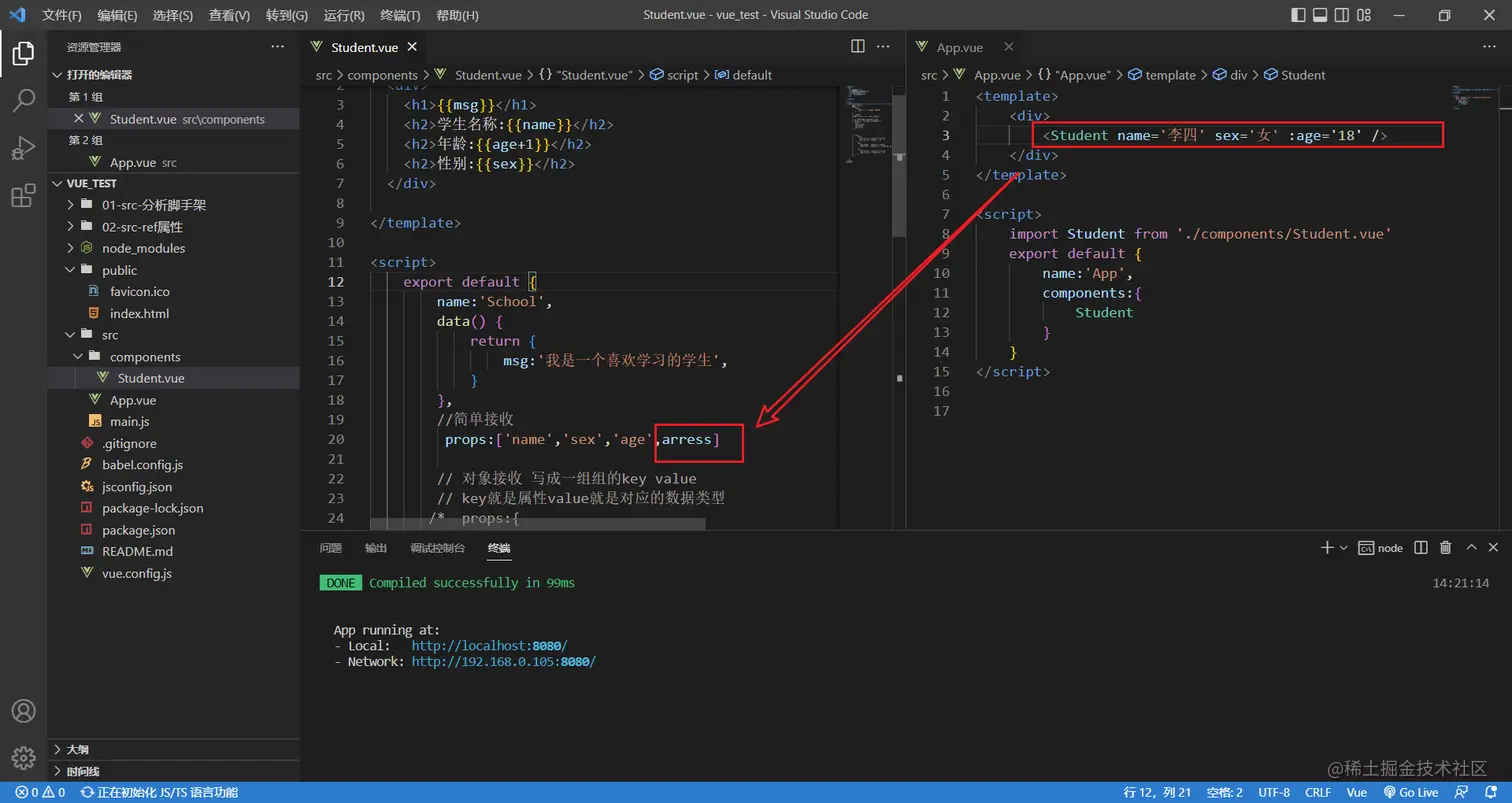Click horizontal scrollbar in Student.vue editor
This screenshot has width=1512, height=803.
click(x=537, y=523)
